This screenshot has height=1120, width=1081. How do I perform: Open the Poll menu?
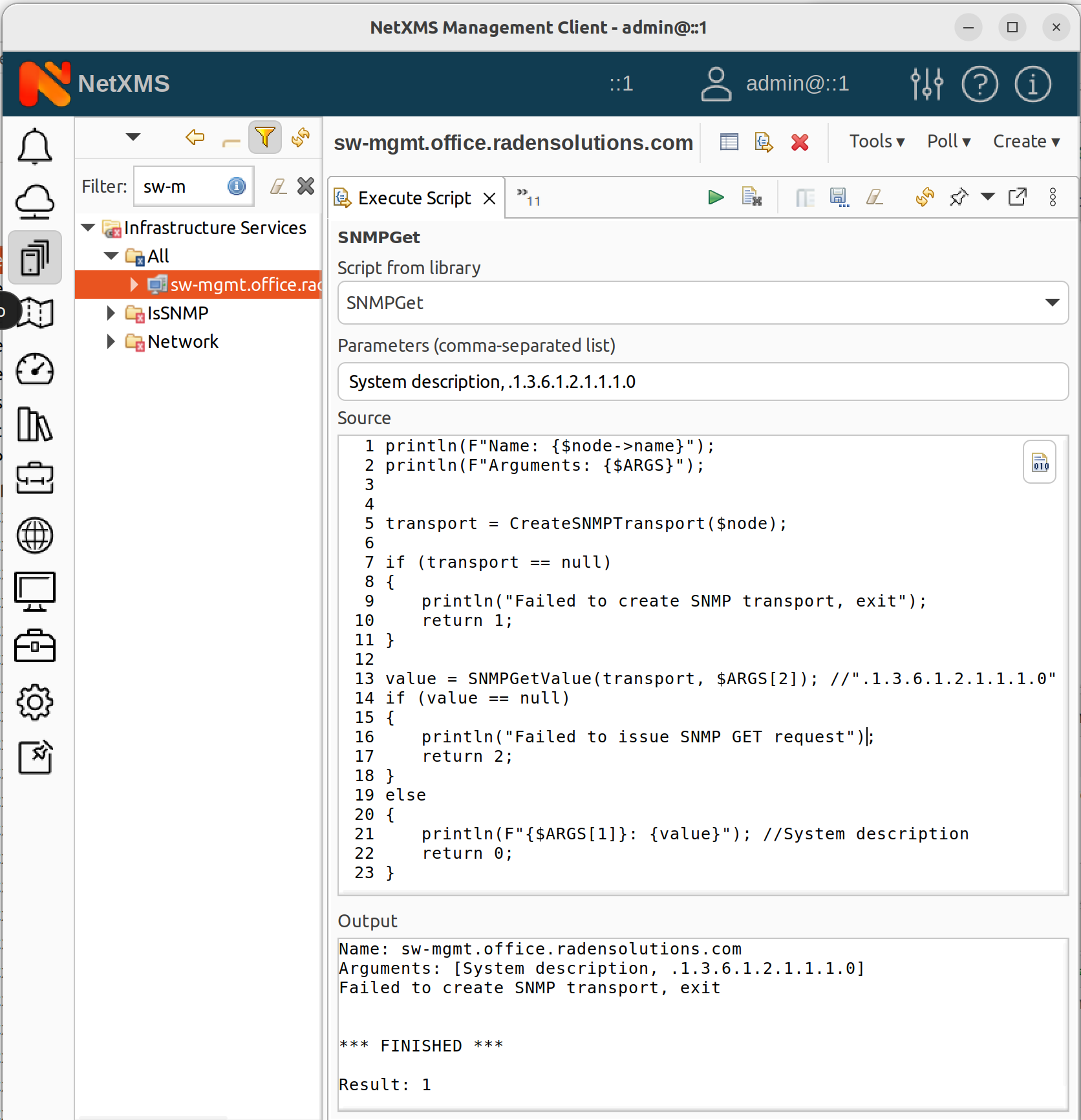tap(948, 142)
